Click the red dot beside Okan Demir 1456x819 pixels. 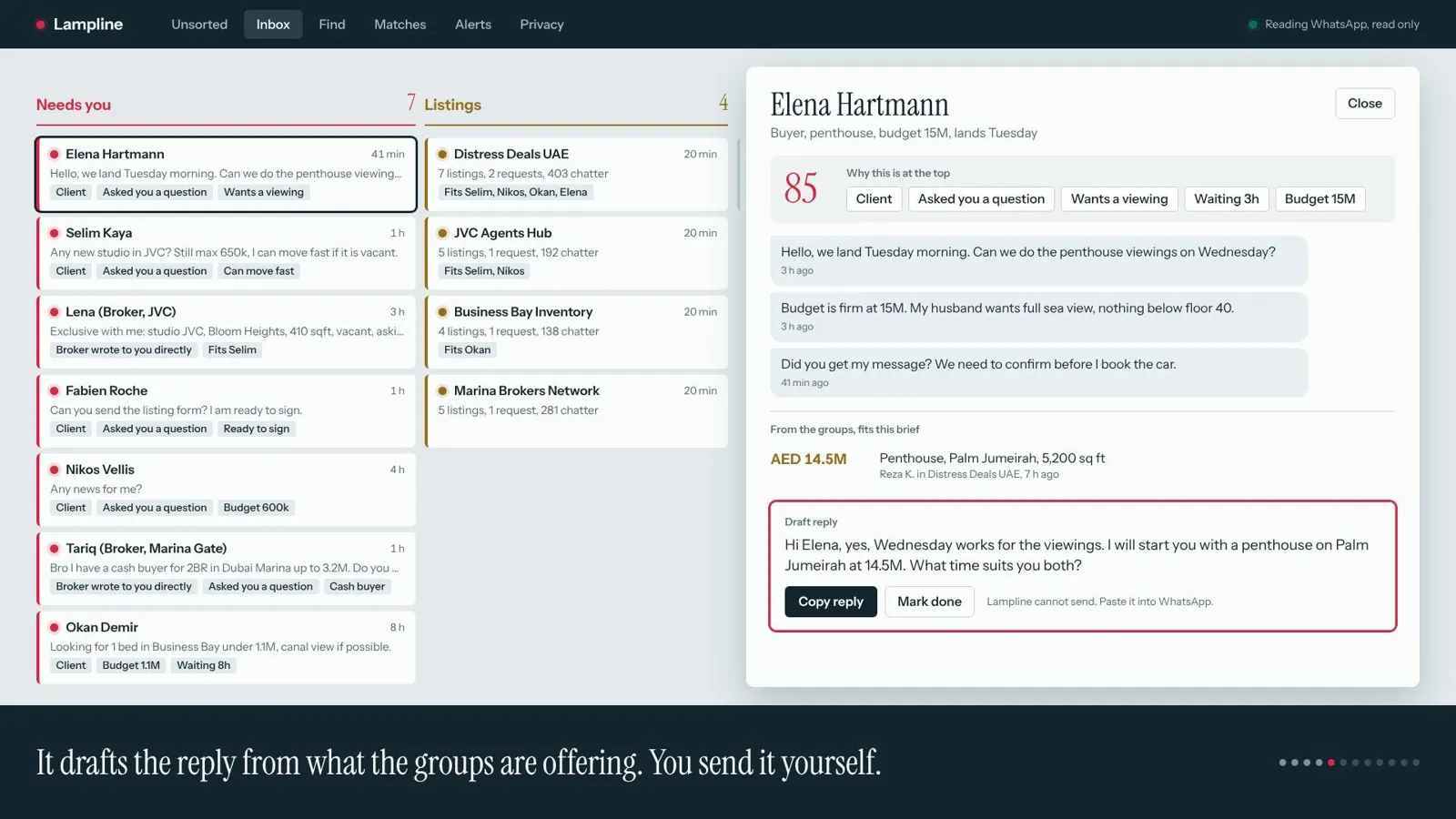point(55,628)
